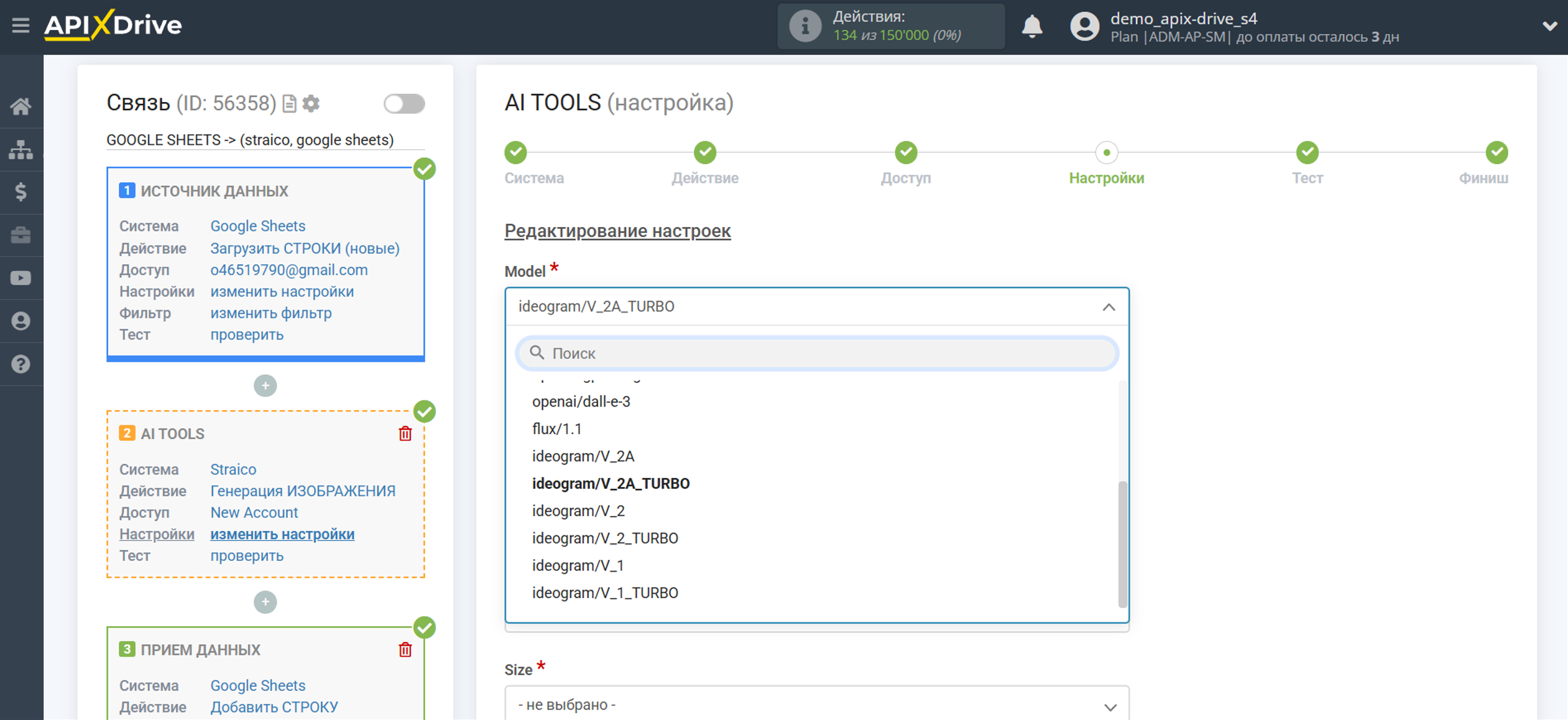Click изменить фильтр link
1568x720 pixels.
270,313
